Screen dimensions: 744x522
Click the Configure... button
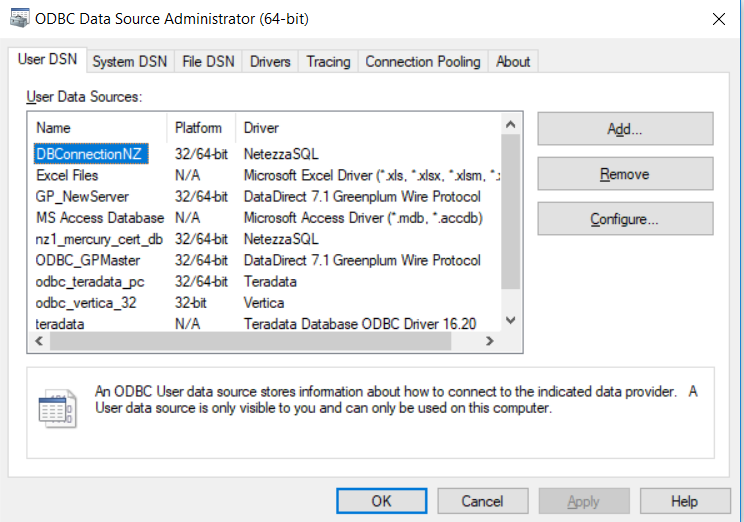click(x=625, y=219)
